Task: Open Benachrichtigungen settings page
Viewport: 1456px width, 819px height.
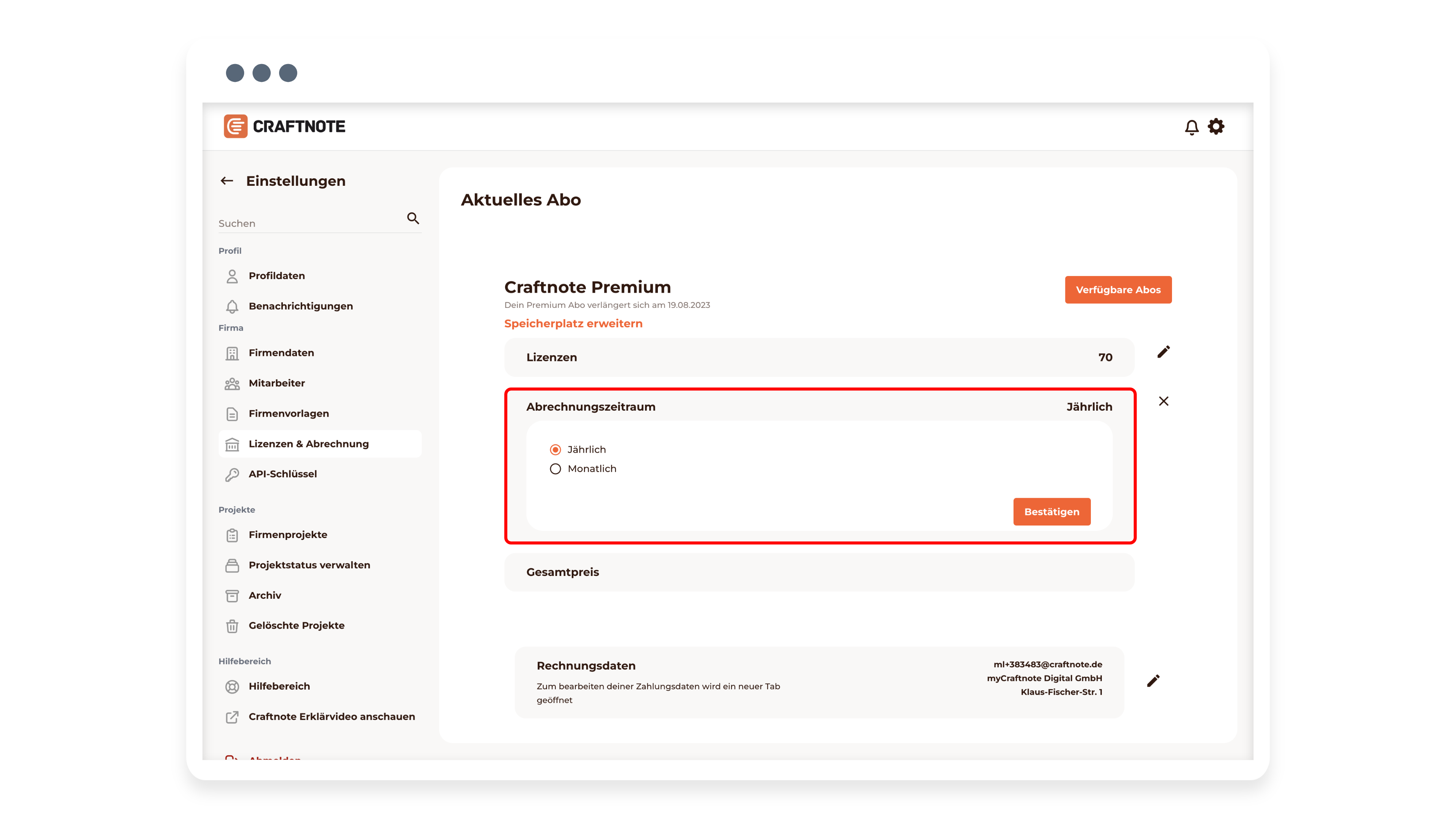Action: click(x=301, y=306)
